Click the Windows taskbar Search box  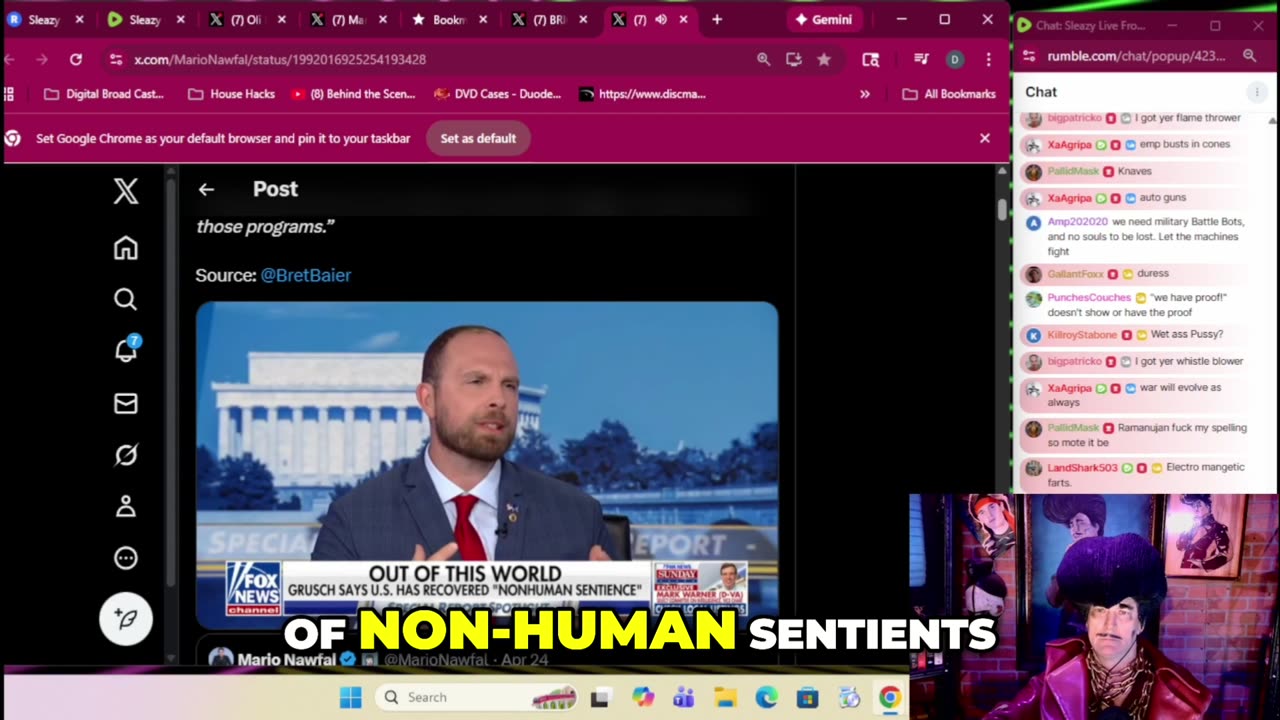(x=477, y=697)
